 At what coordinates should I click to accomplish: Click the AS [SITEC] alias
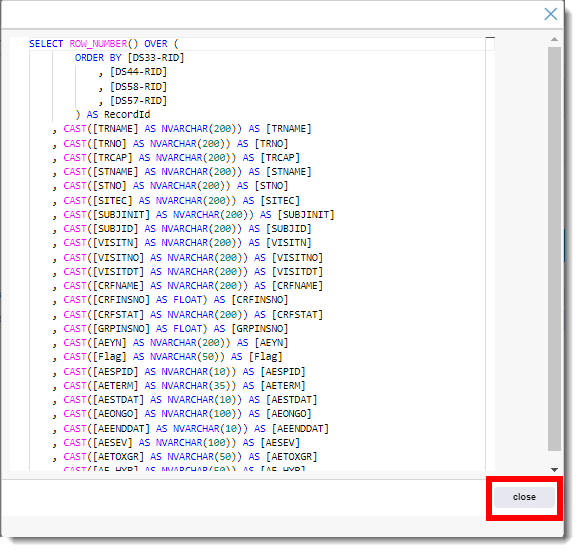[271, 201]
